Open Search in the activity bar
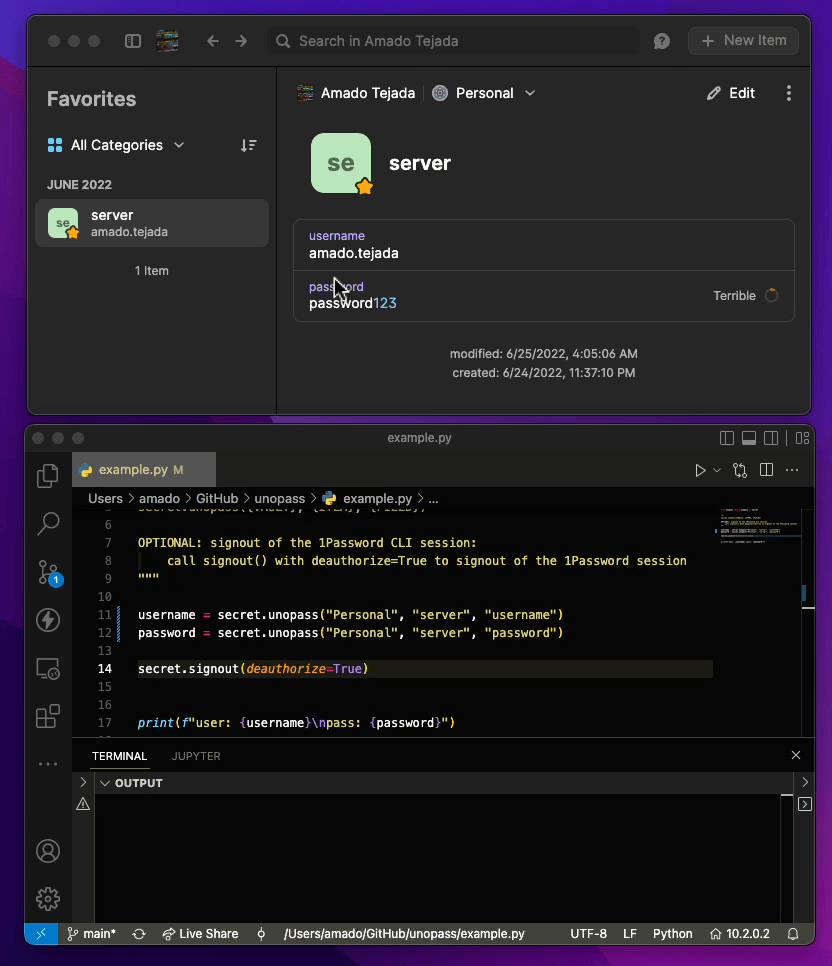This screenshot has height=966, width=832. 47,523
